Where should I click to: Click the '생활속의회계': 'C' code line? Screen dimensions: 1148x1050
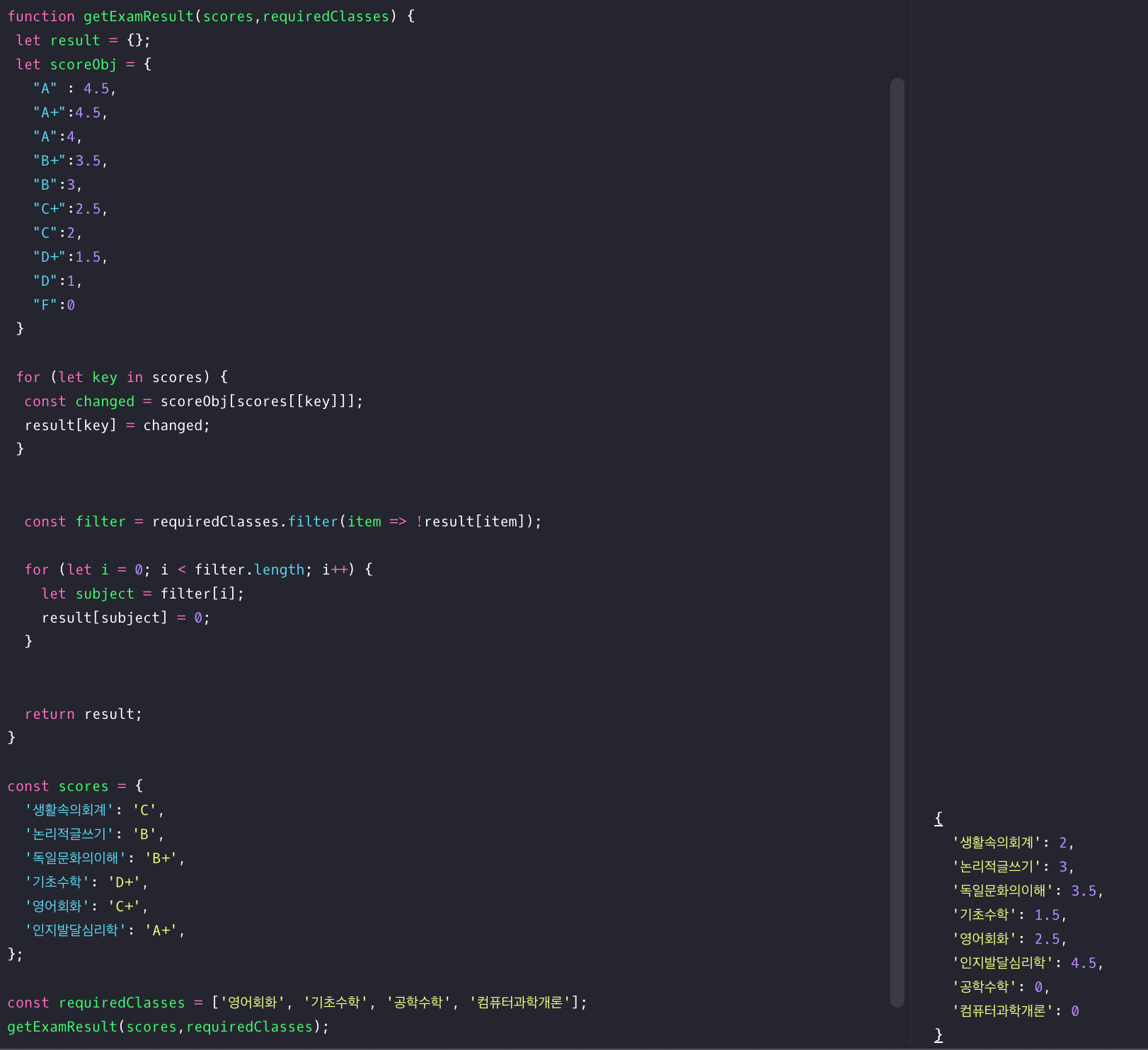tap(94, 810)
